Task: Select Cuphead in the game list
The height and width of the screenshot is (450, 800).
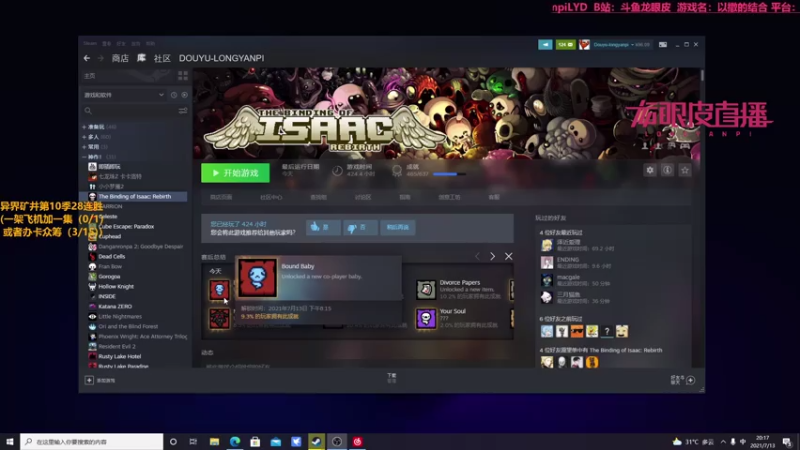Action: tap(109, 236)
